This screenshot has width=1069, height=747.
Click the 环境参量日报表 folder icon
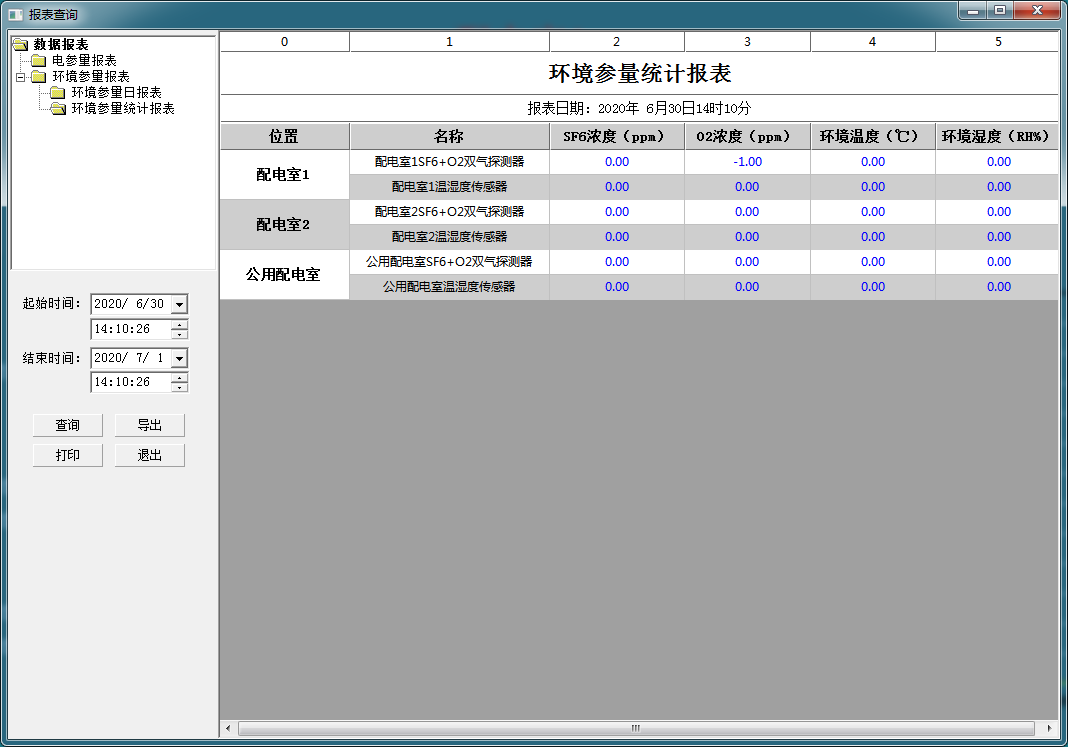(x=58, y=92)
